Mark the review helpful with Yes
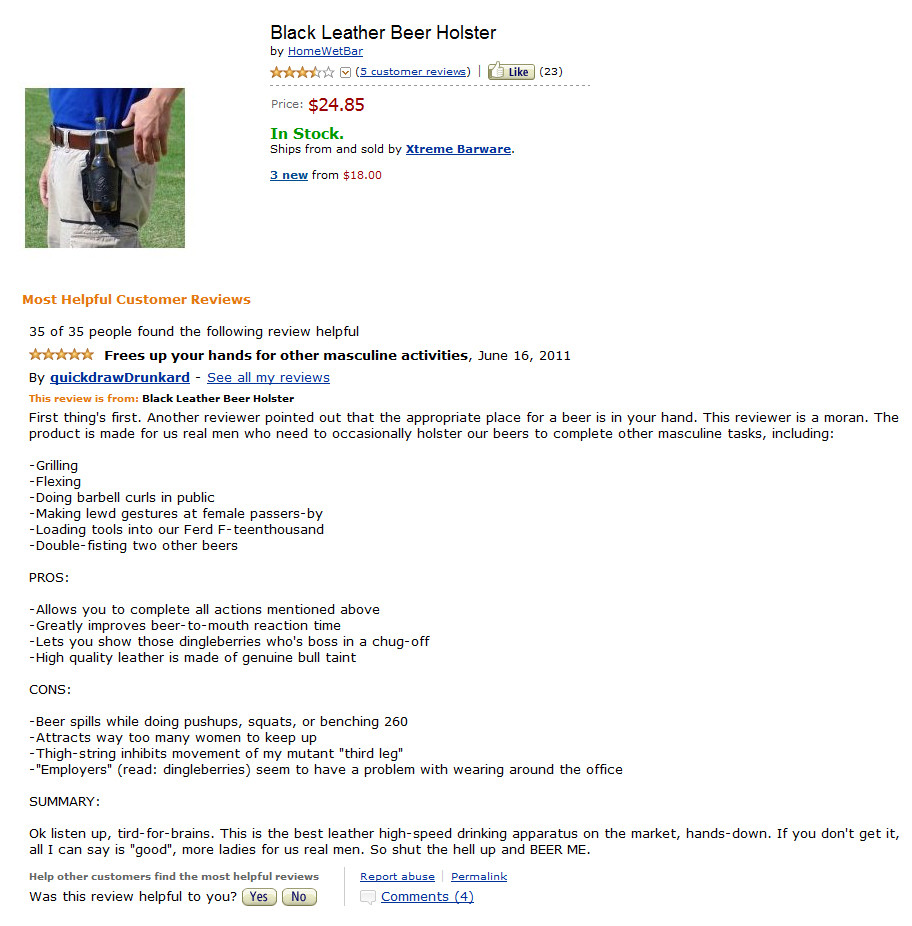 (x=259, y=897)
